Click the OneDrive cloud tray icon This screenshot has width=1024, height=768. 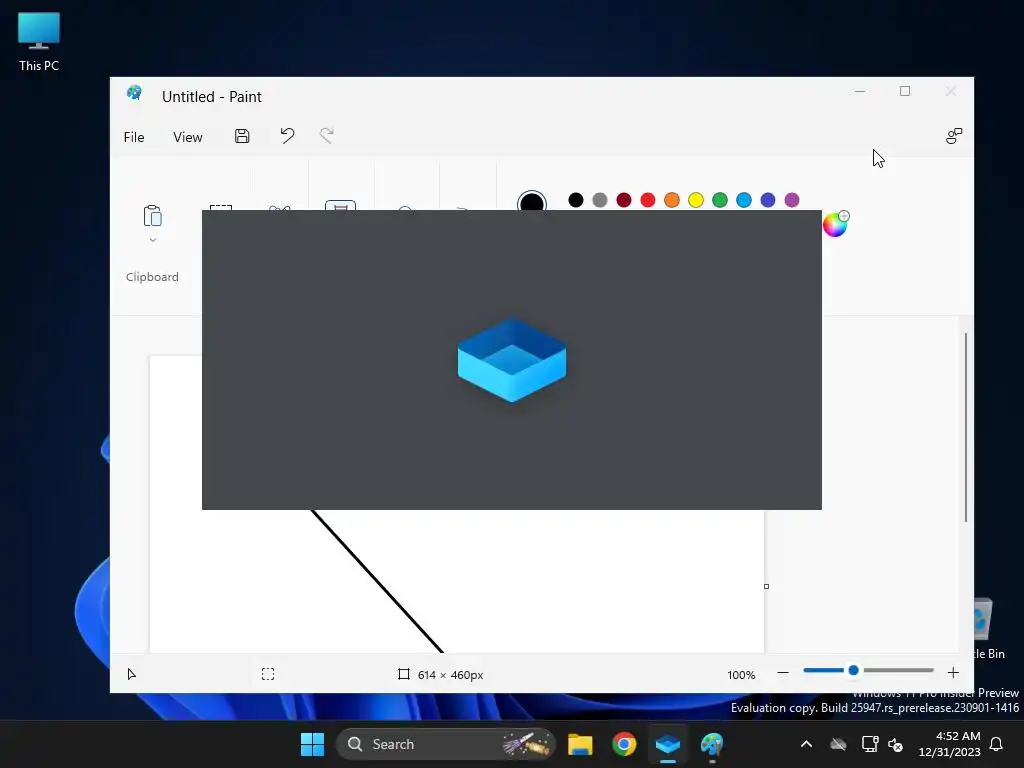click(839, 744)
